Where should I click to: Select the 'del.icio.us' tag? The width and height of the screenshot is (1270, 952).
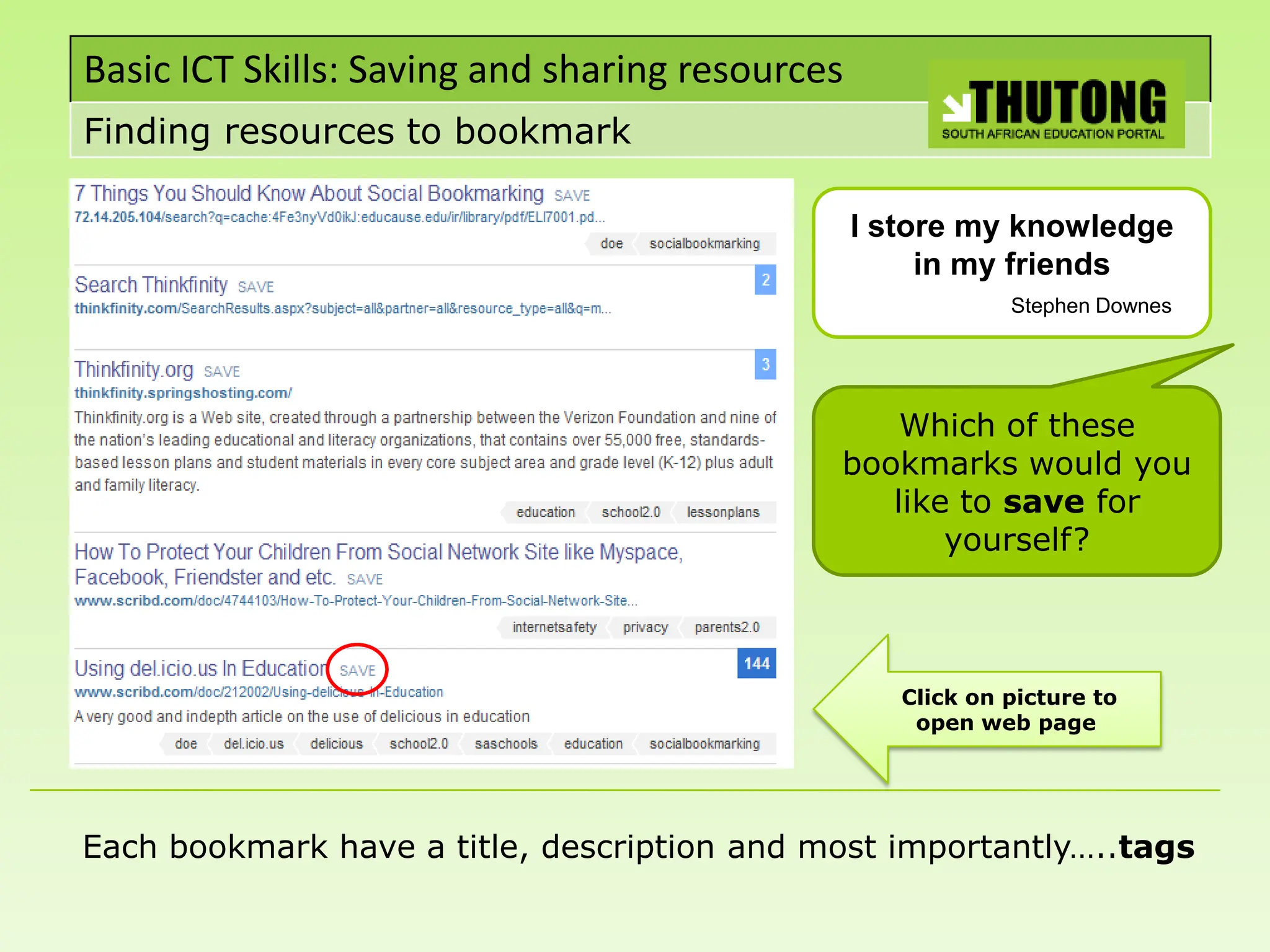(x=254, y=744)
